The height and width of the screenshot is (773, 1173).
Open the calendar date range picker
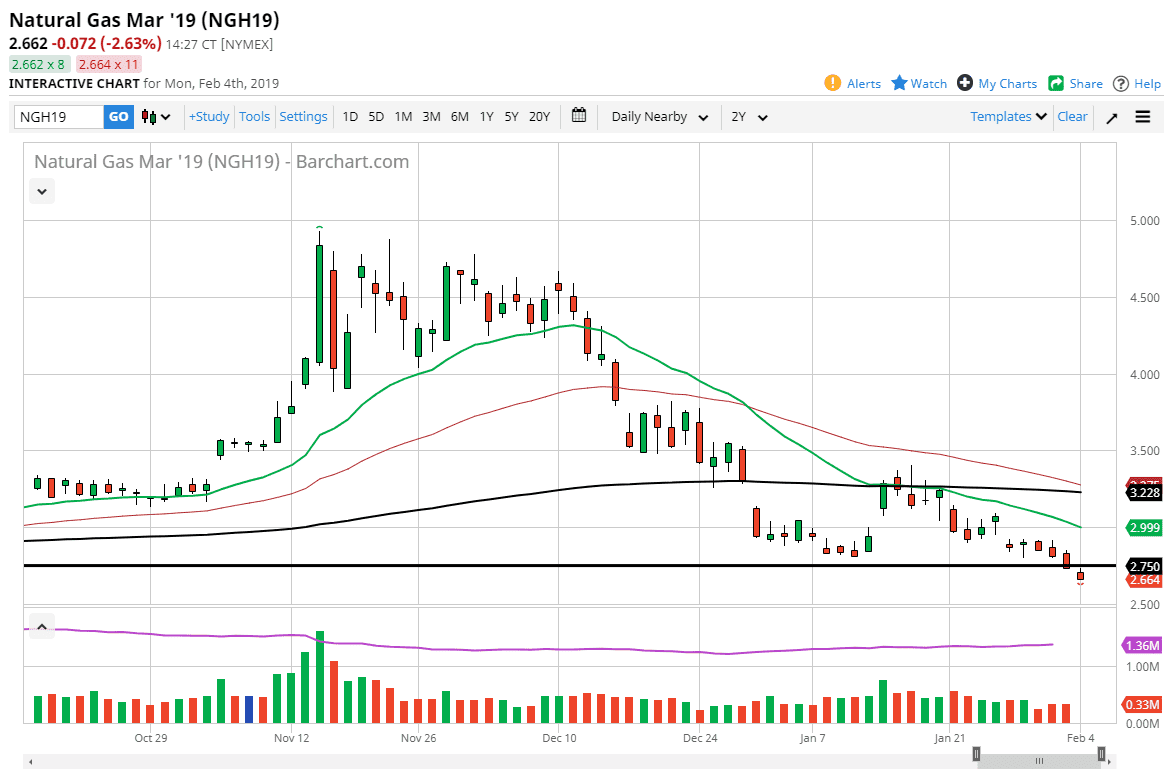point(579,116)
